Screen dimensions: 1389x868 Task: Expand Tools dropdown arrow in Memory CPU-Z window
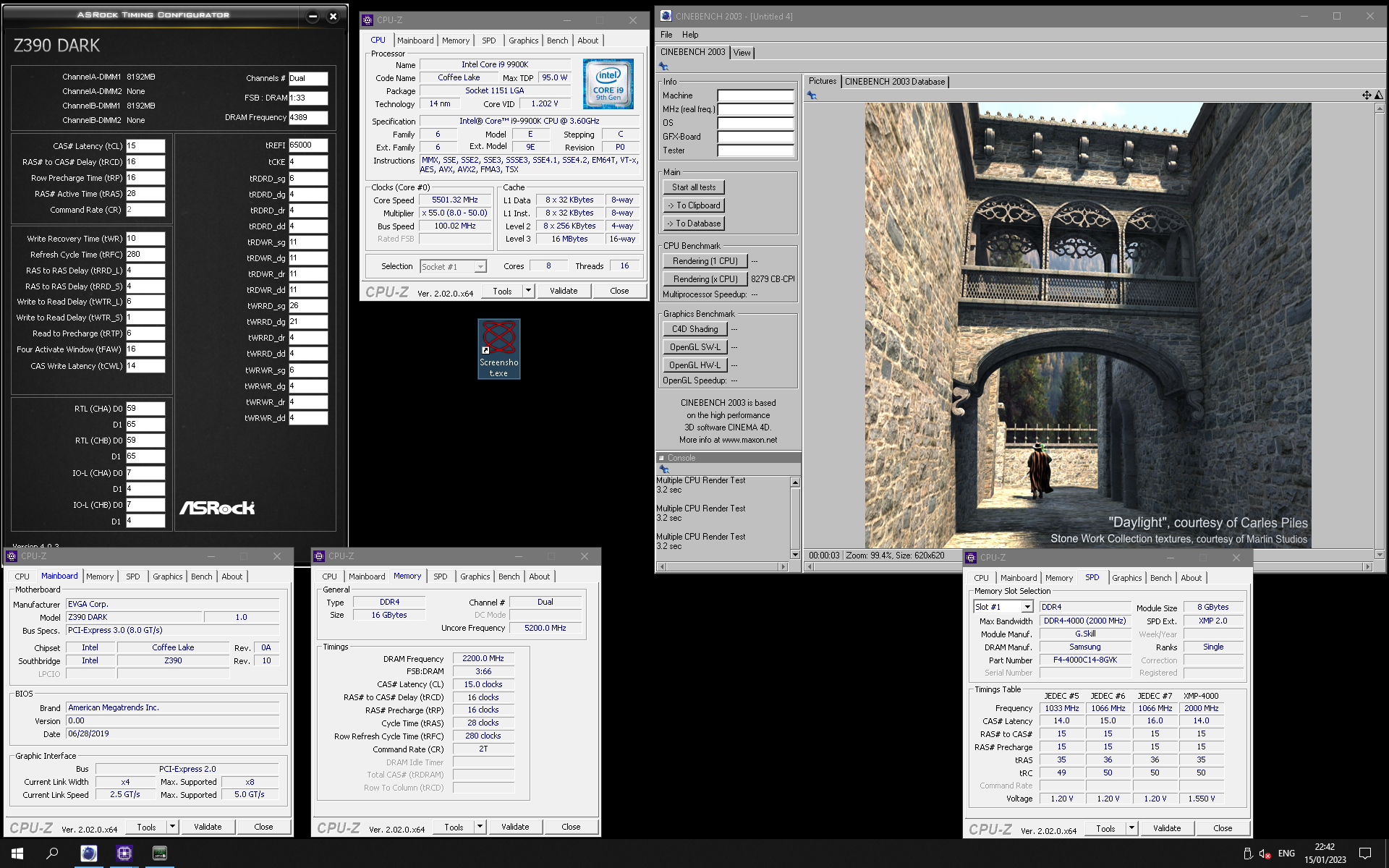[x=480, y=827]
